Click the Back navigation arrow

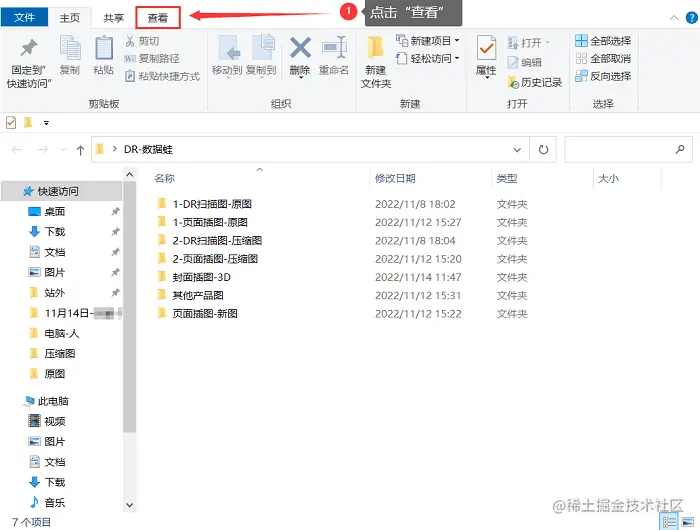(17, 150)
